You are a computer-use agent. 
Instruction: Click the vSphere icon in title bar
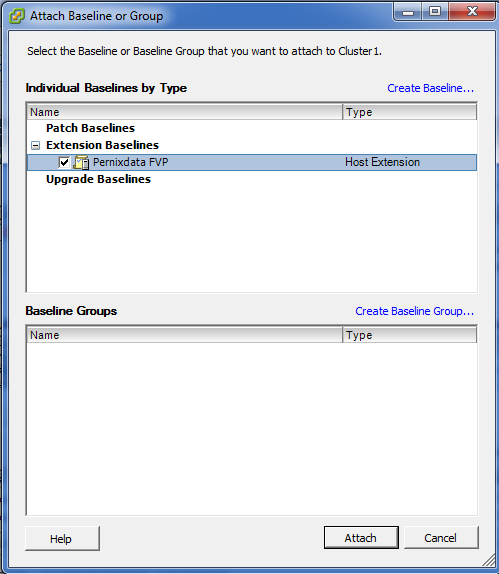(17, 16)
